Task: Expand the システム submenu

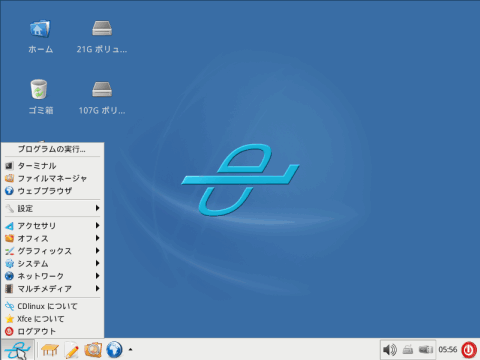Action: tap(53, 264)
